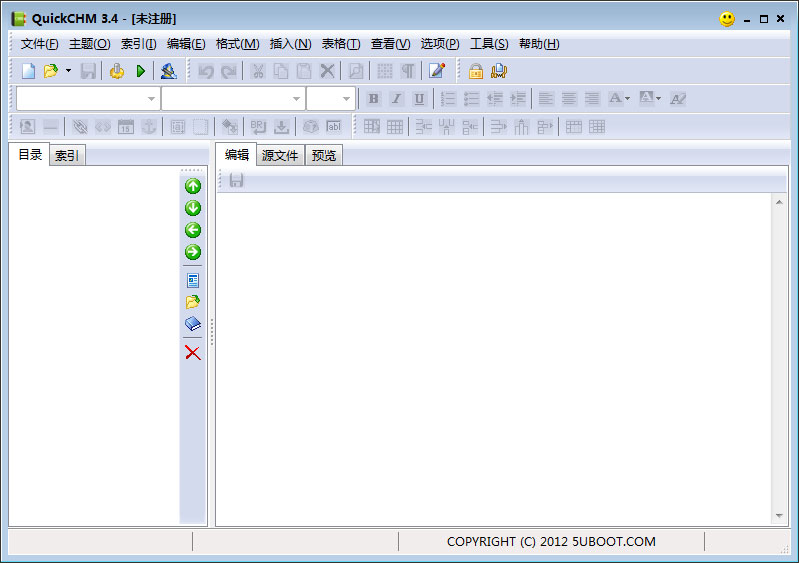This screenshot has width=799, height=563.
Task: Clear formatting with eraser-A icon
Action: [678, 99]
